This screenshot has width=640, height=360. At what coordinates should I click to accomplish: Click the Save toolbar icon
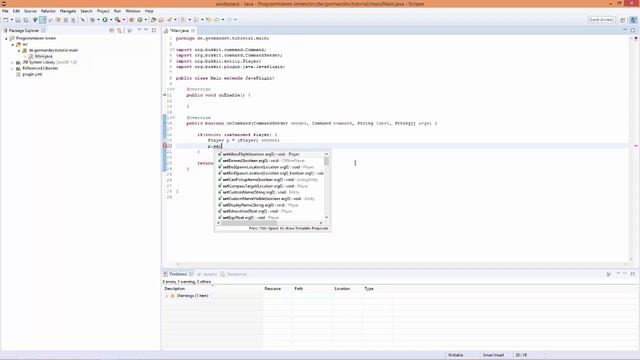coord(18,20)
